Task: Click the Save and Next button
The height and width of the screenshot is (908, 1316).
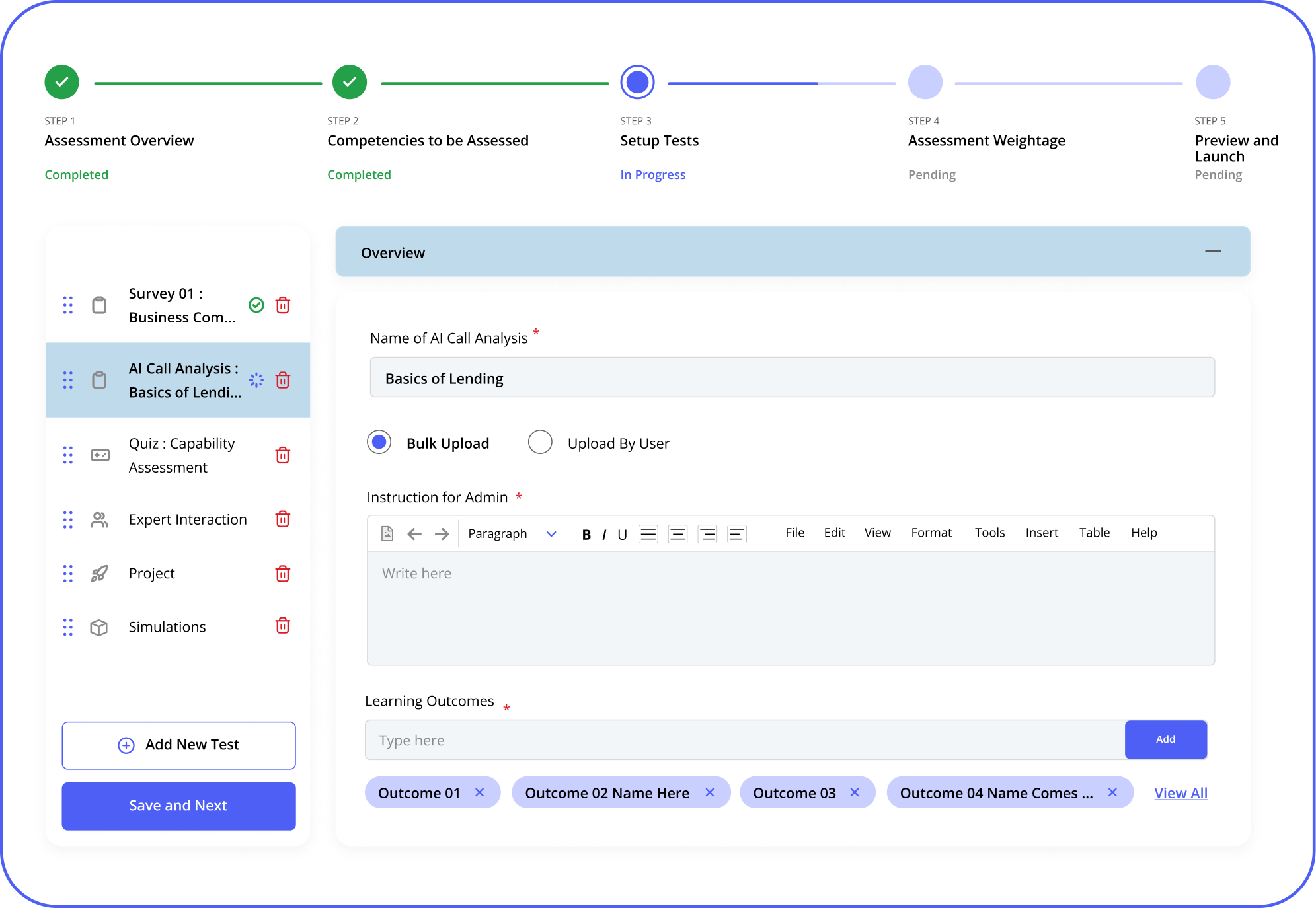Action: [x=178, y=806]
